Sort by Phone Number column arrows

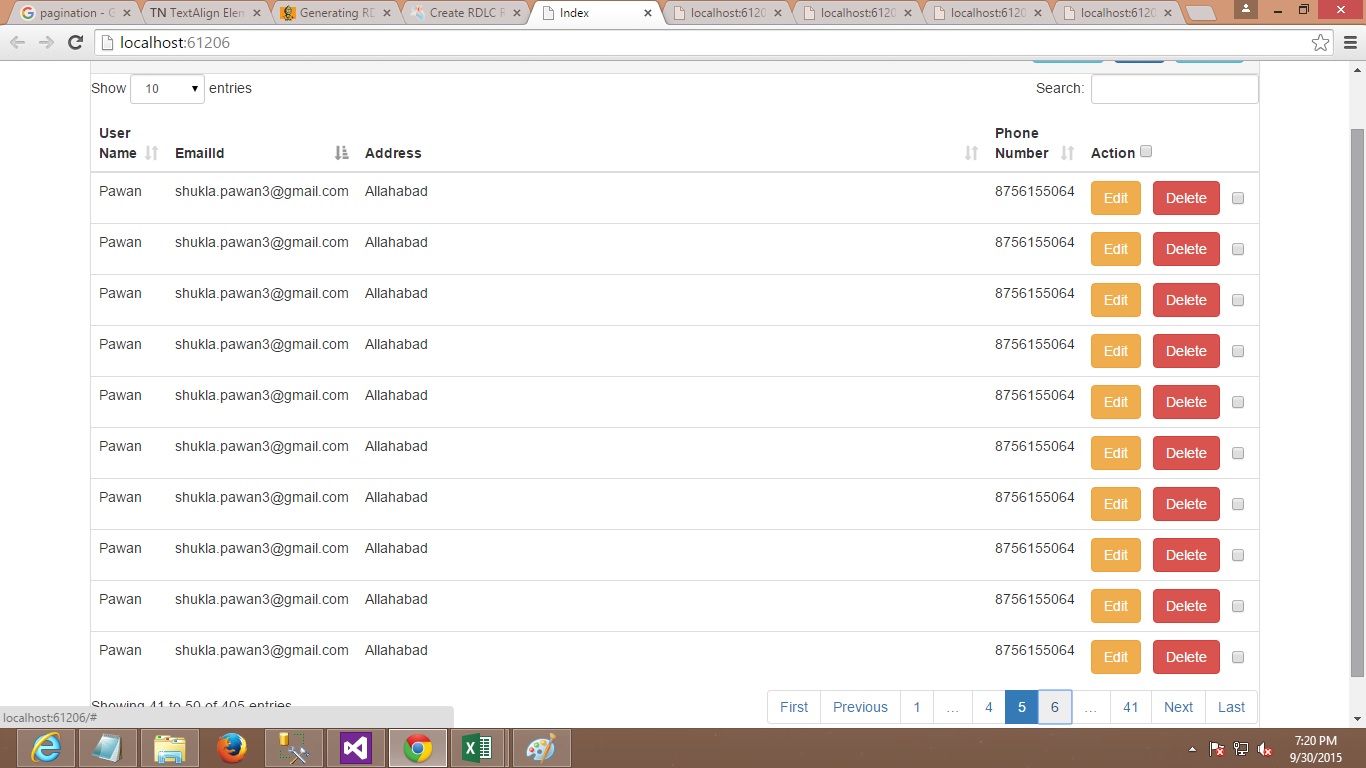pyautogui.click(x=1067, y=153)
